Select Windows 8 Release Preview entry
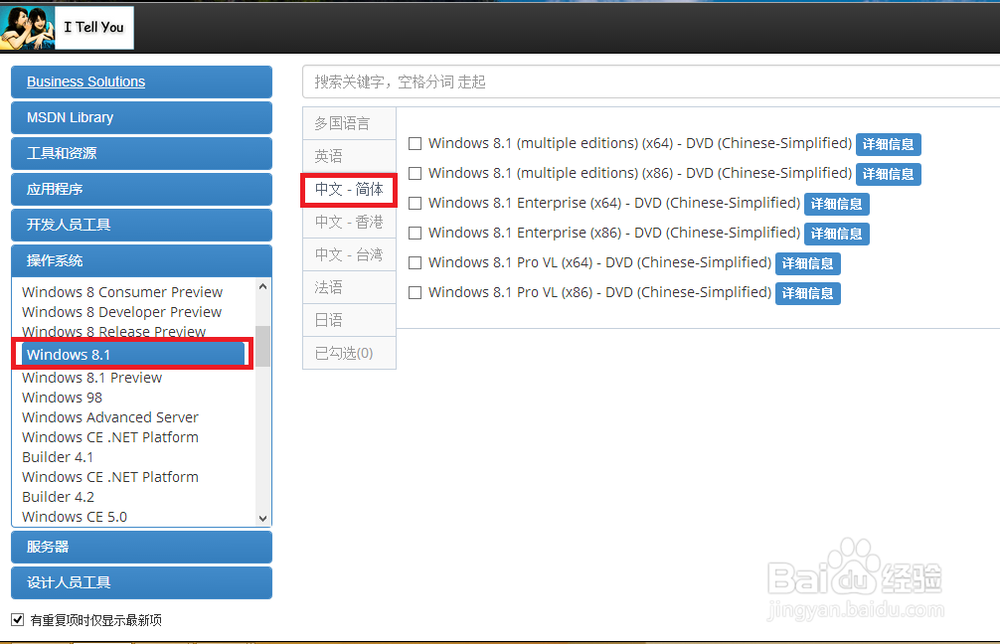The image size is (1000, 644). pos(114,332)
